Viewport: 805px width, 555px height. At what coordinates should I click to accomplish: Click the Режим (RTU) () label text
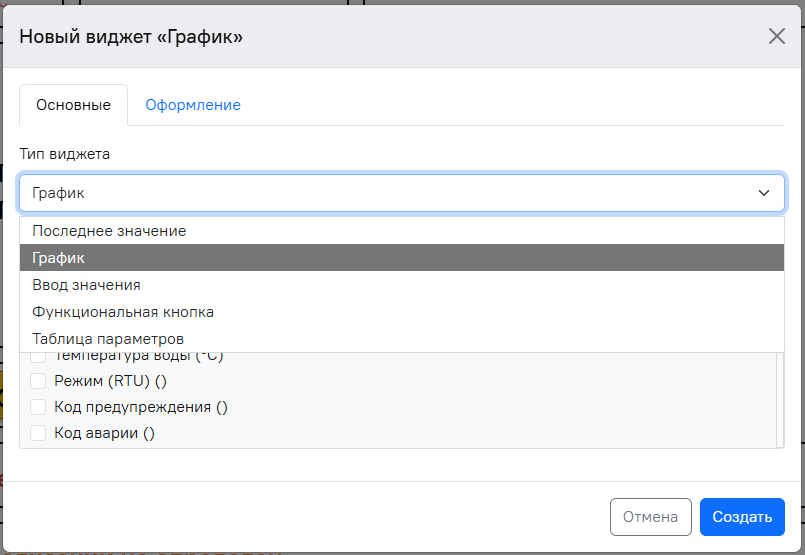pyautogui.click(x=110, y=381)
